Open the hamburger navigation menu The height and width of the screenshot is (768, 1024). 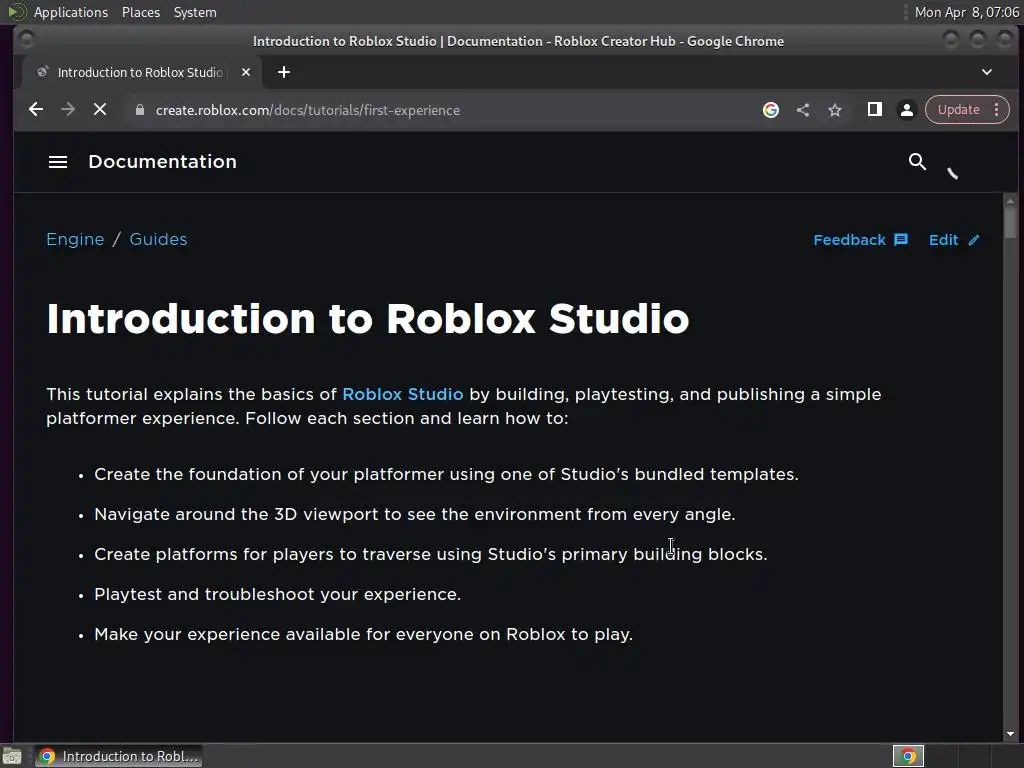point(58,162)
